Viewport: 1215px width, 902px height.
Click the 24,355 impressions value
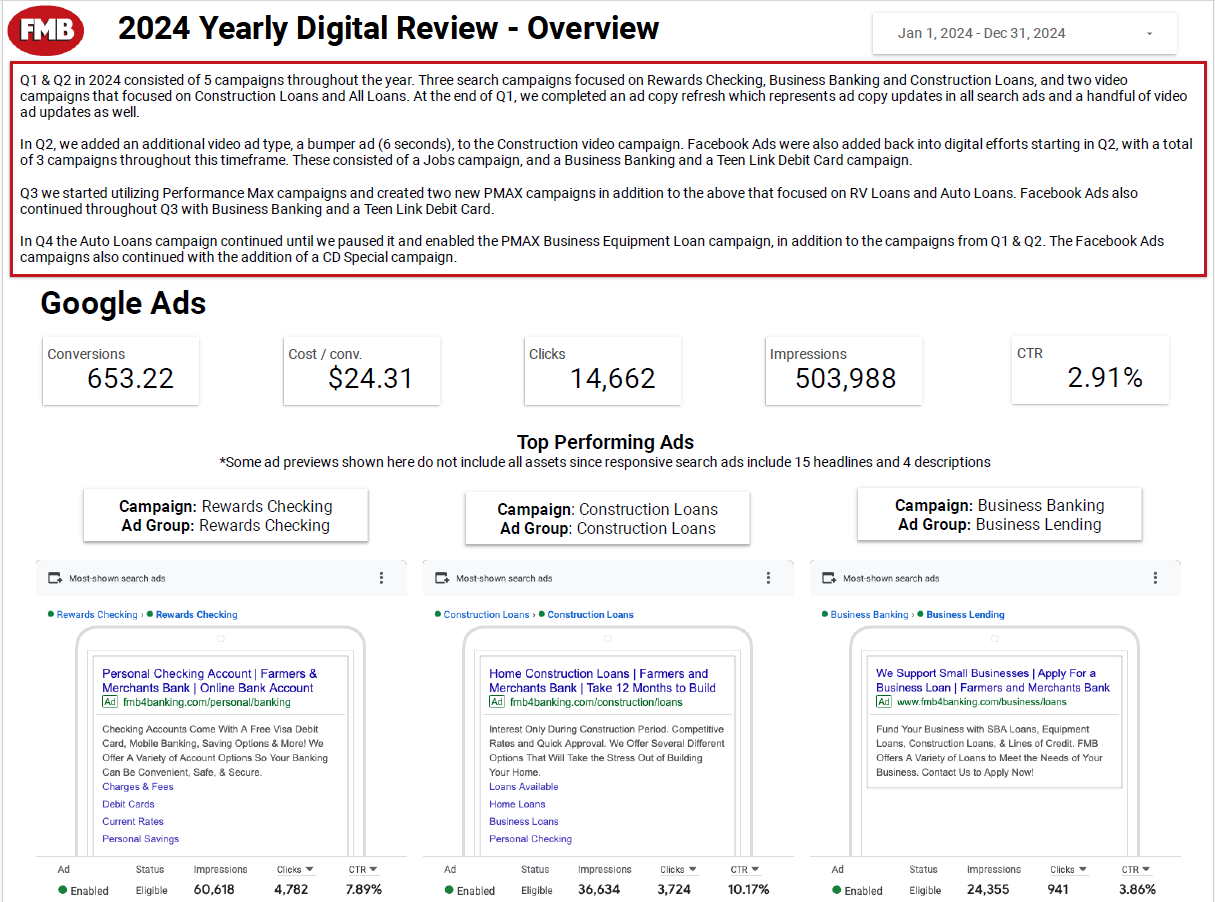point(987,890)
